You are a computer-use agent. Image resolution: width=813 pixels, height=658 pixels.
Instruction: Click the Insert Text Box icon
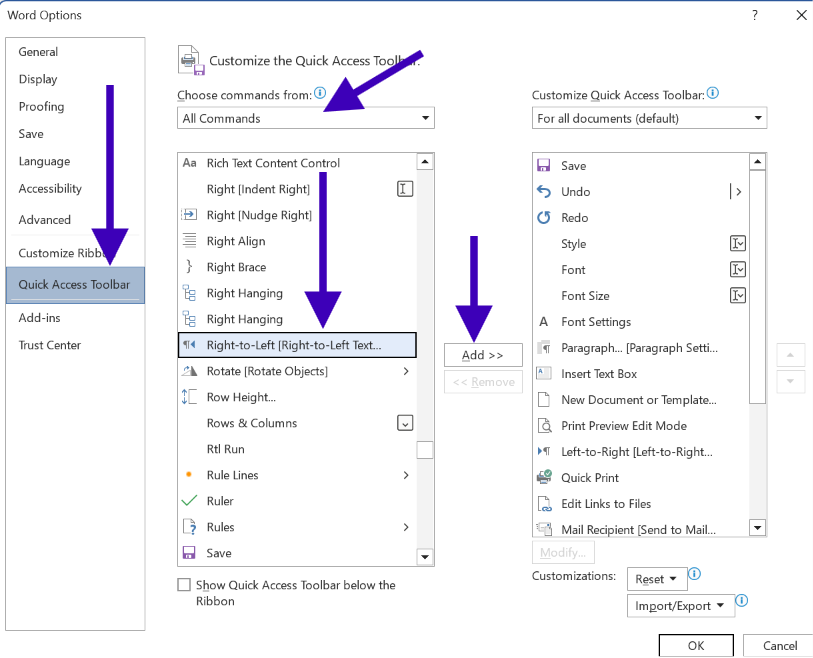[x=543, y=373]
